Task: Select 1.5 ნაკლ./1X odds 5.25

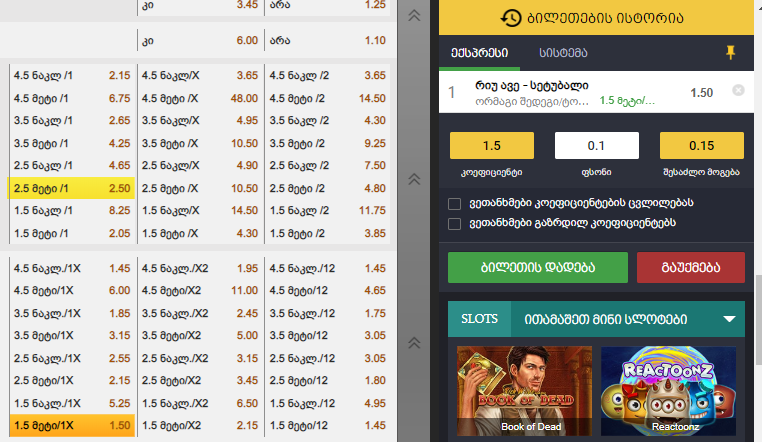Action: (x=71, y=404)
